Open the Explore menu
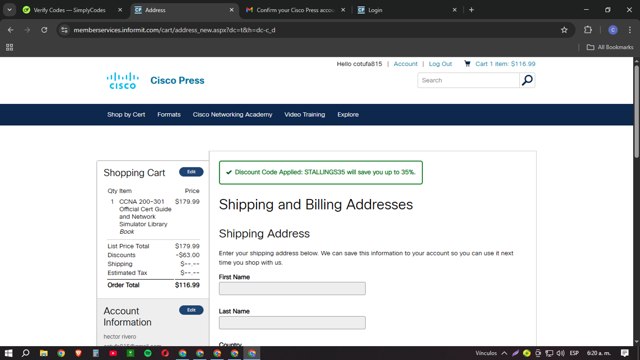This screenshot has height=360, width=640. point(348,115)
